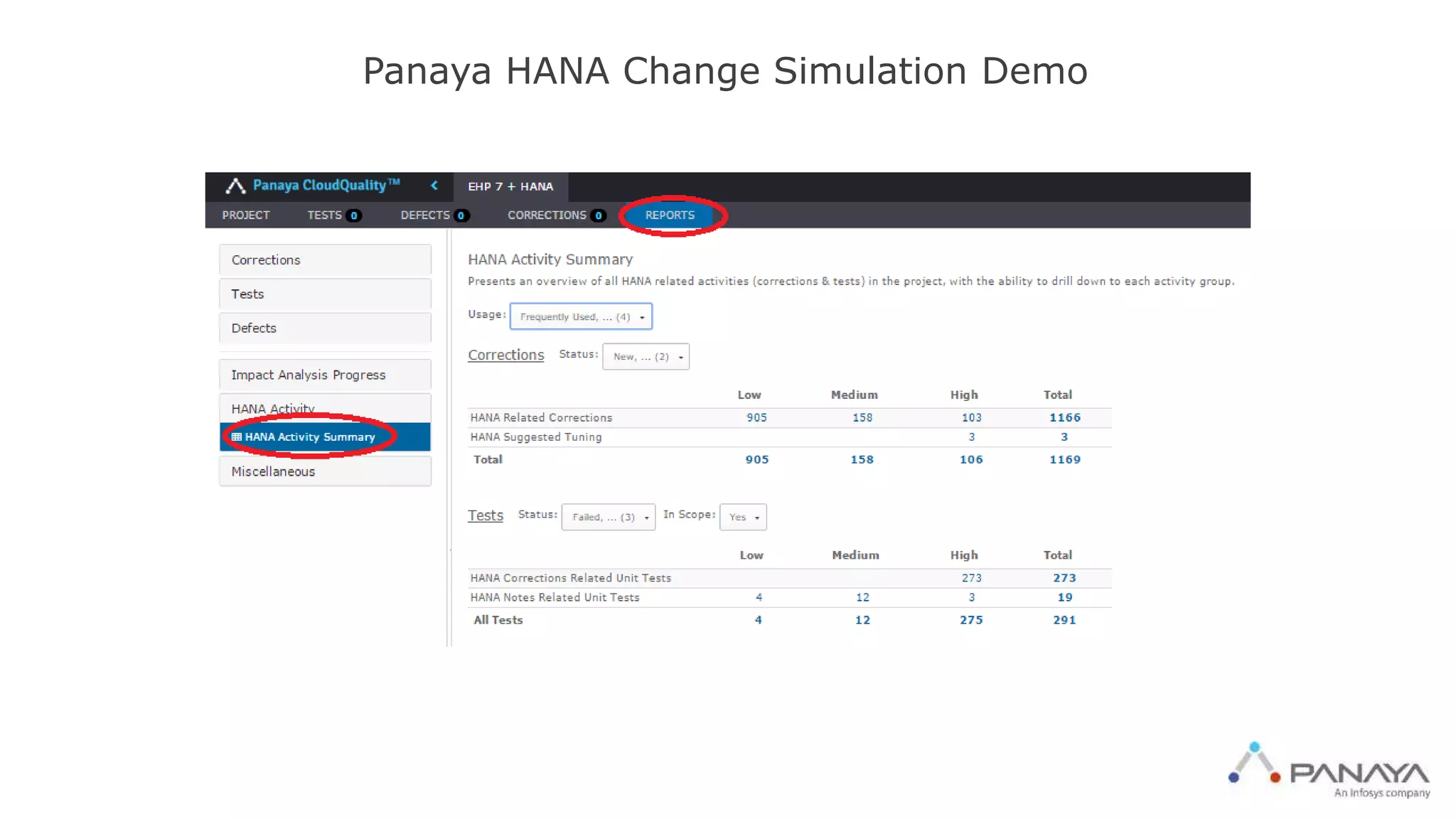This screenshot has width=1456, height=819.
Task: Open the EHP 7 + HANA project tab
Action: [x=510, y=186]
